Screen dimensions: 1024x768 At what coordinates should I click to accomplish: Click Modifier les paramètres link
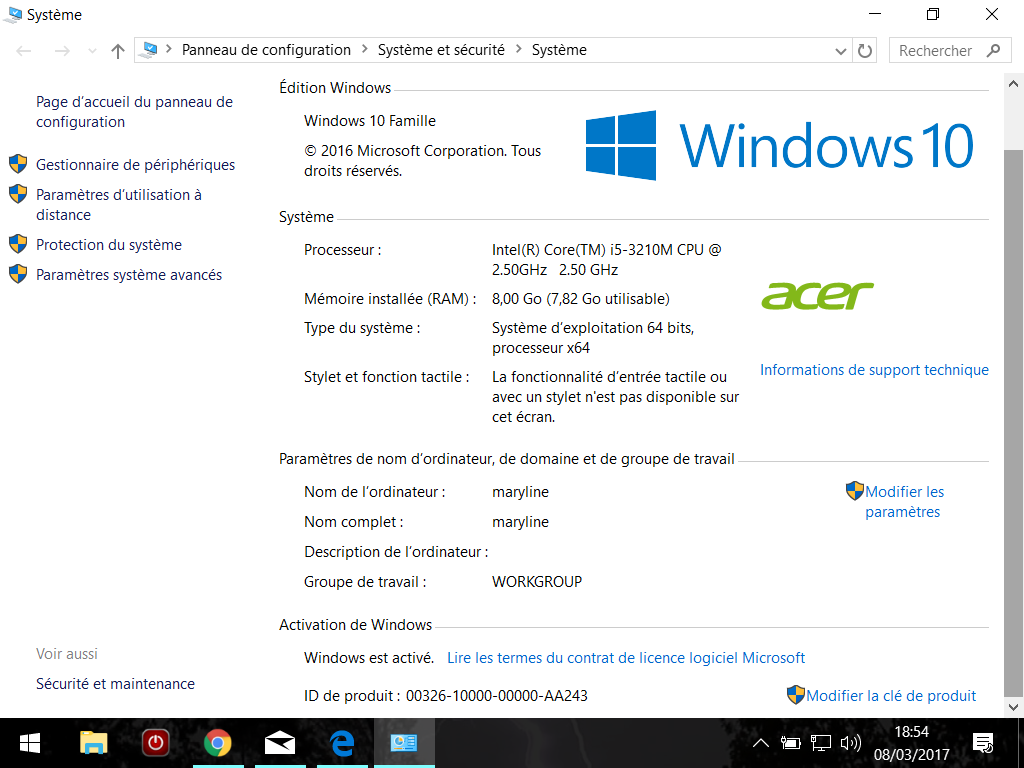coord(904,502)
